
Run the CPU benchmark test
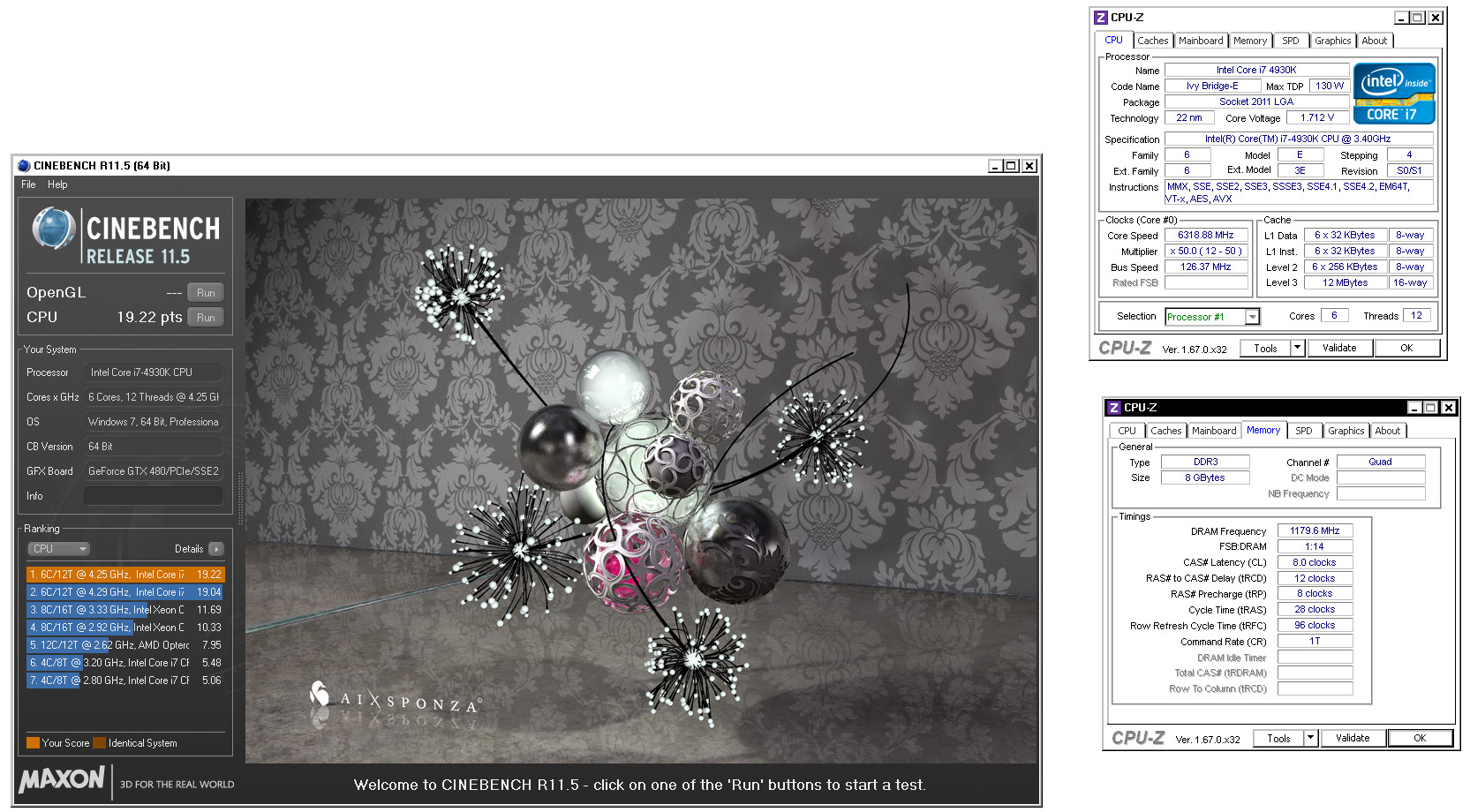(206, 317)
